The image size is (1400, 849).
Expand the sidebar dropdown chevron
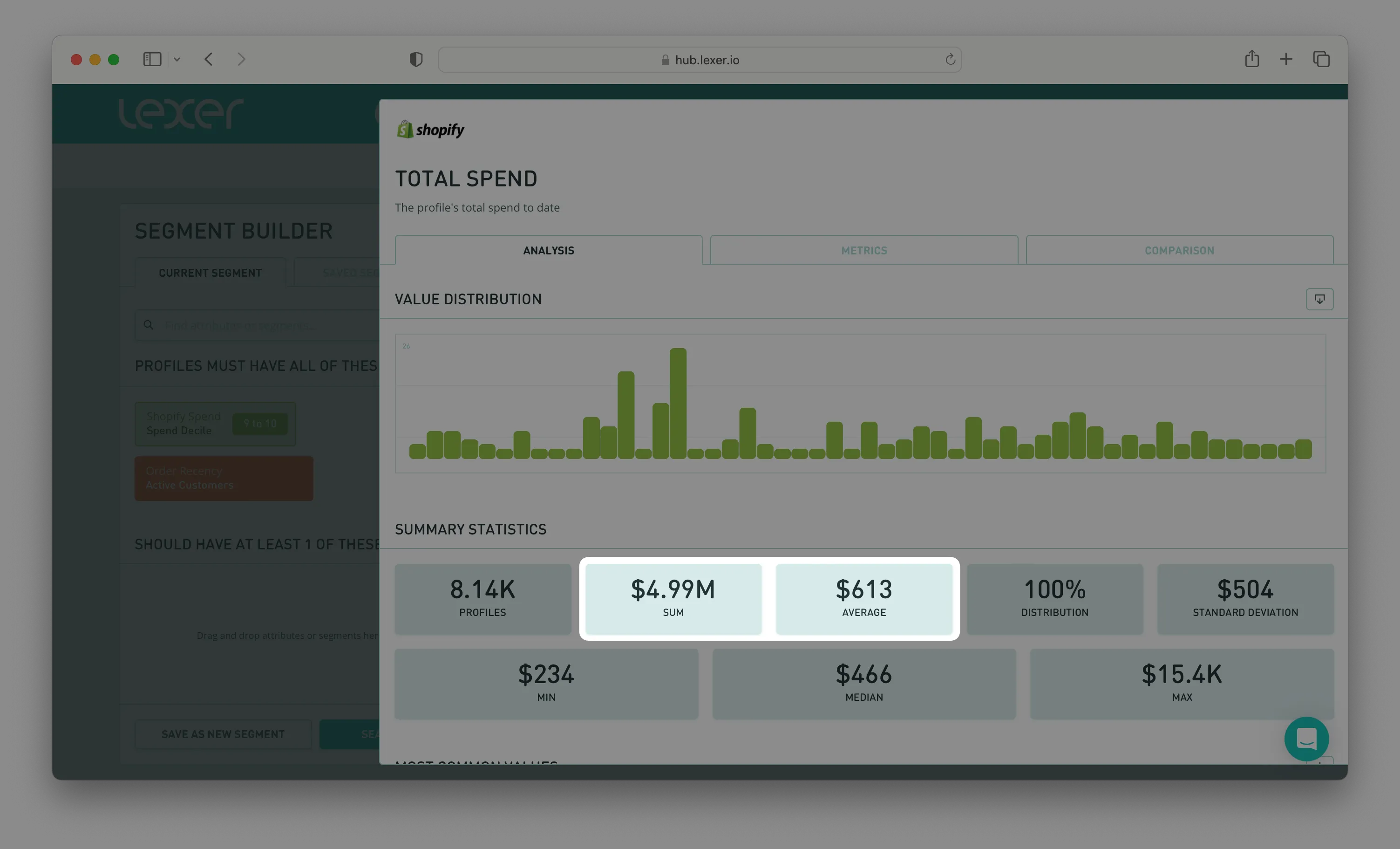pos(177,59)
